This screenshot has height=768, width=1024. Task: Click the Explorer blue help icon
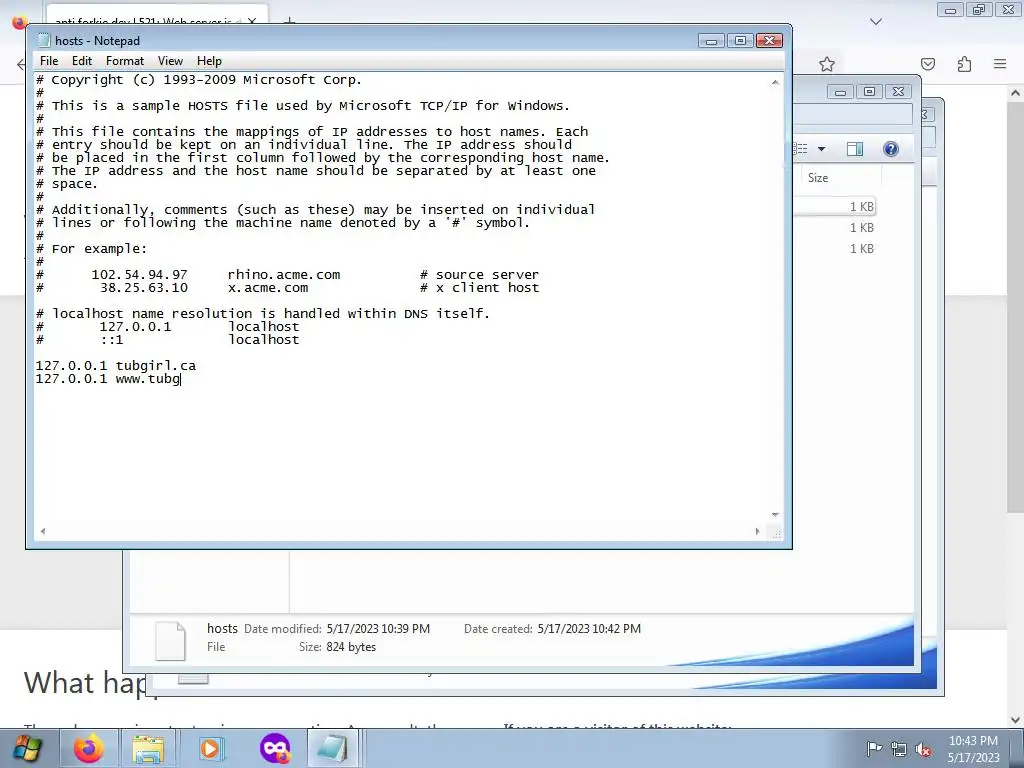tap(891, 149)
